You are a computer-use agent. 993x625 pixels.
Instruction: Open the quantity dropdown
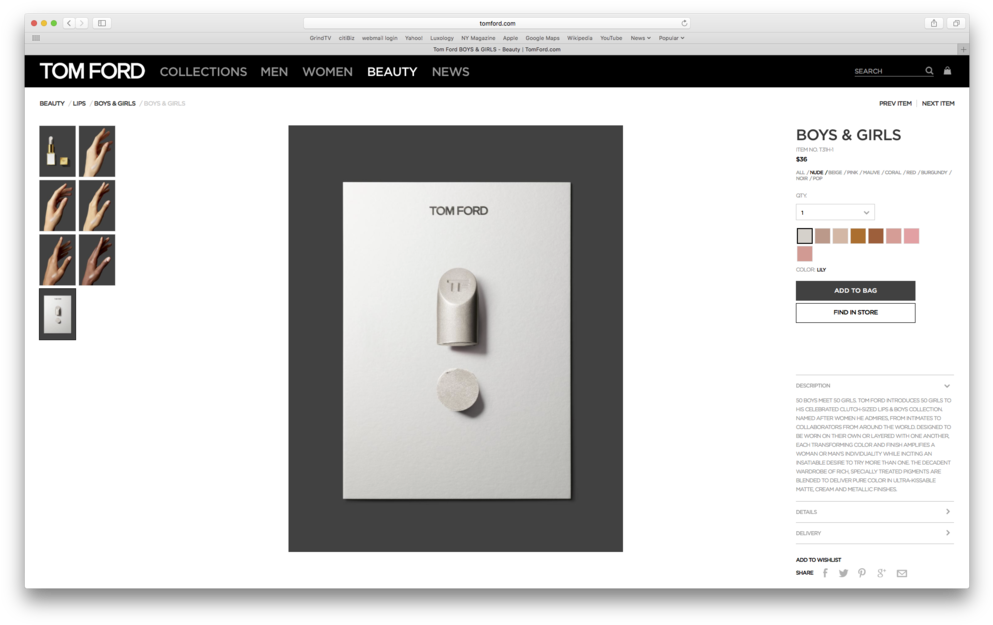[x=835, y=212]
